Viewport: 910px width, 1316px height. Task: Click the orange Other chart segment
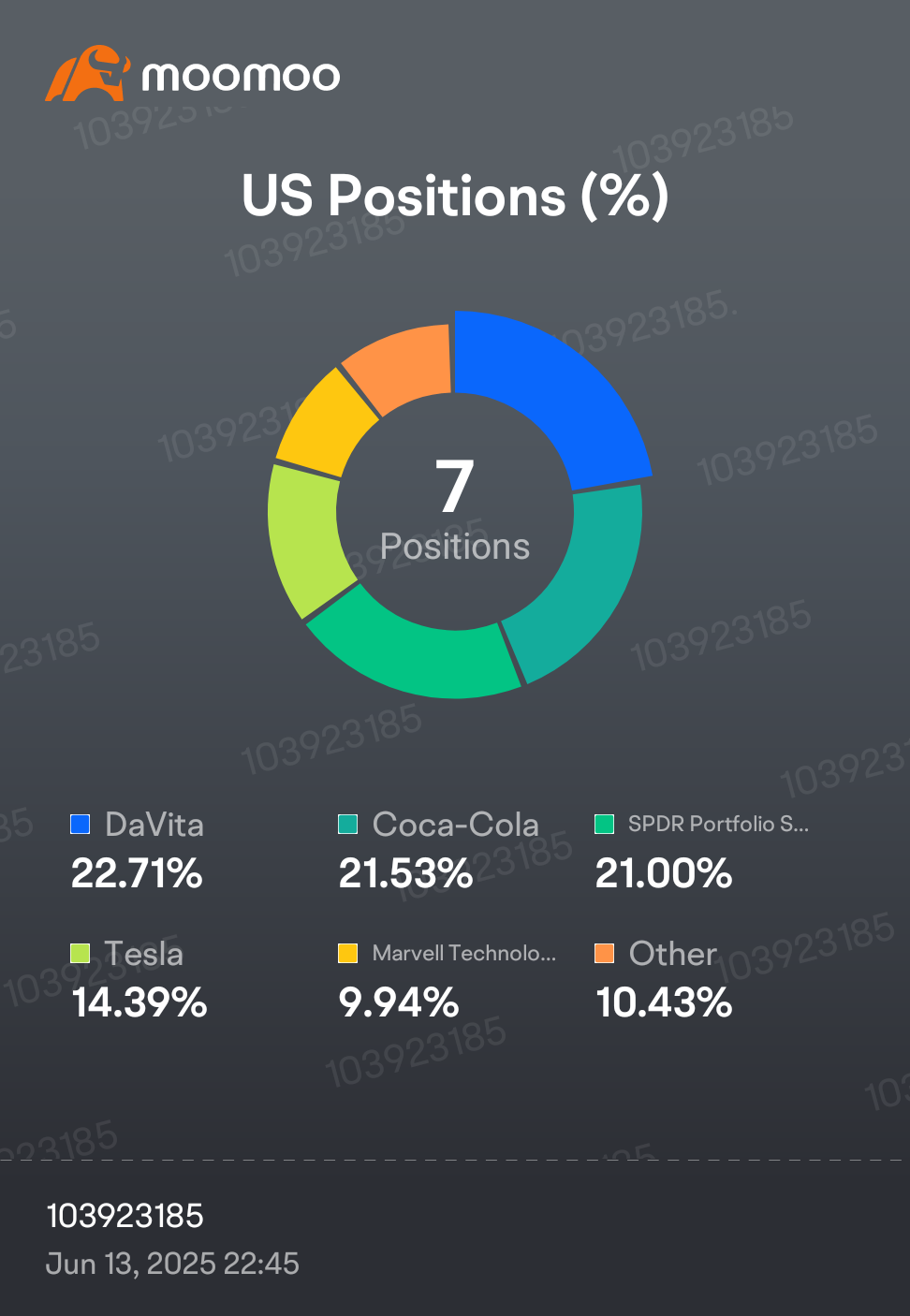point(403,363)
